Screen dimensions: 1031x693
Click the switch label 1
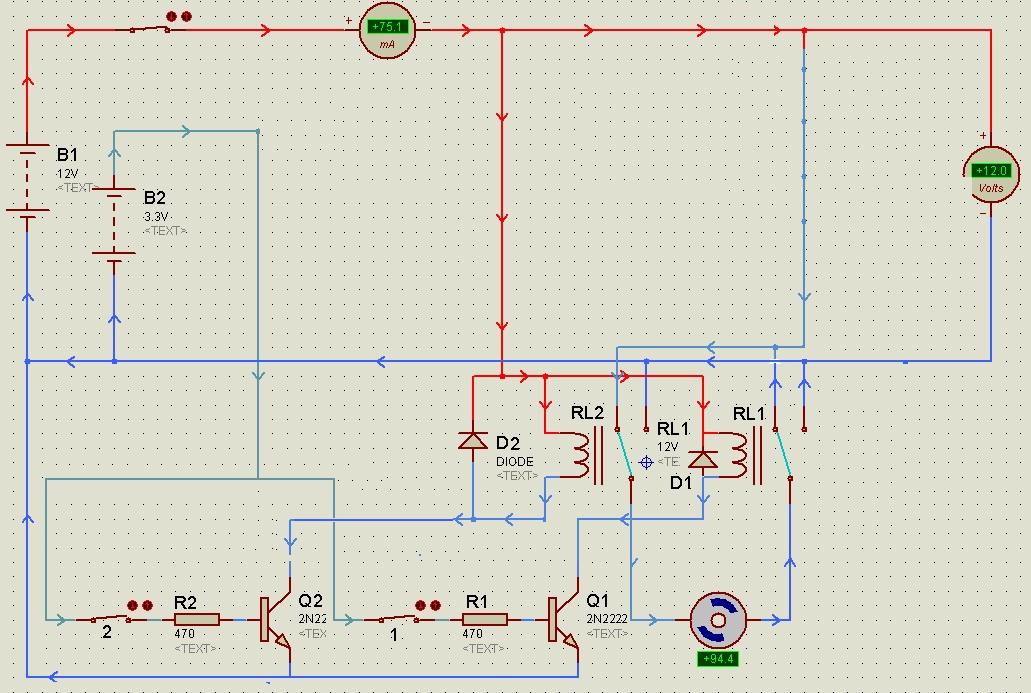click(394, 635)
